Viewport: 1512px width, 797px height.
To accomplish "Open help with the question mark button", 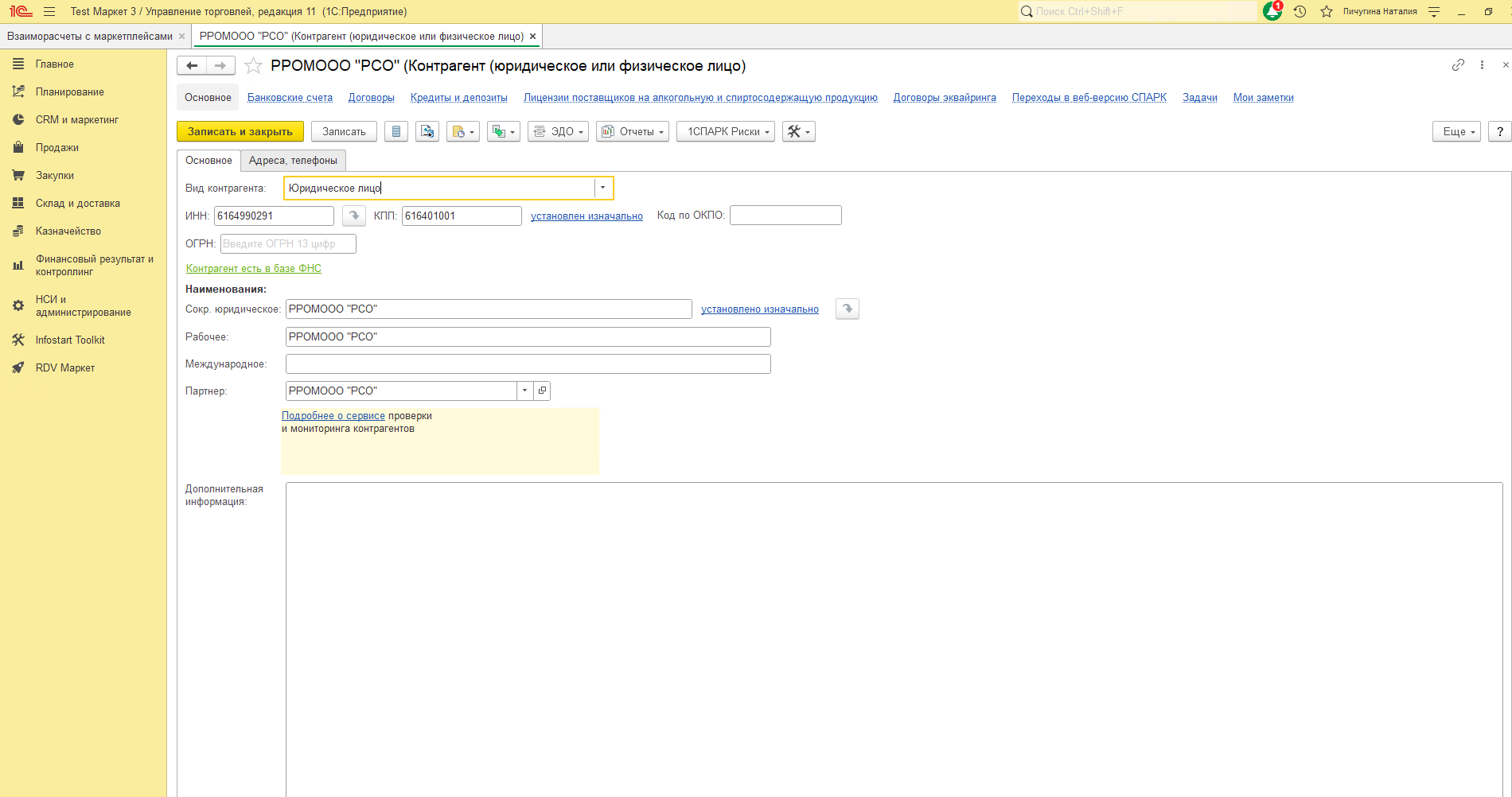I will [1499, 132].
